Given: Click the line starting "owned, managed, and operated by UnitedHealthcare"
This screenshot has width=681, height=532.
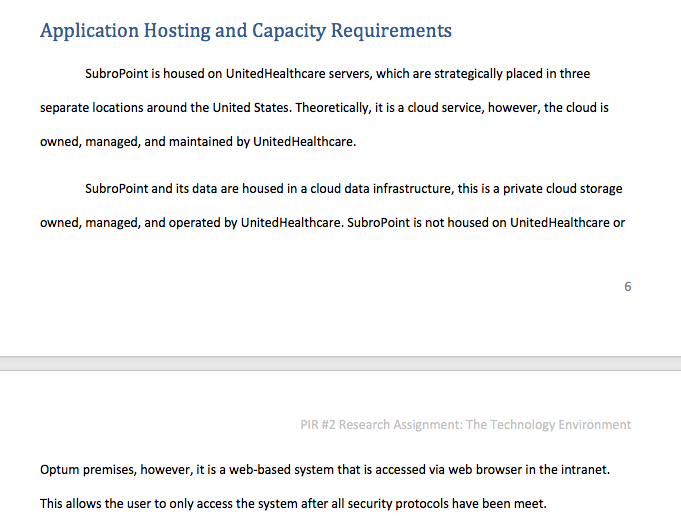Looking at the screenshot, I should (x=332, y=223).
